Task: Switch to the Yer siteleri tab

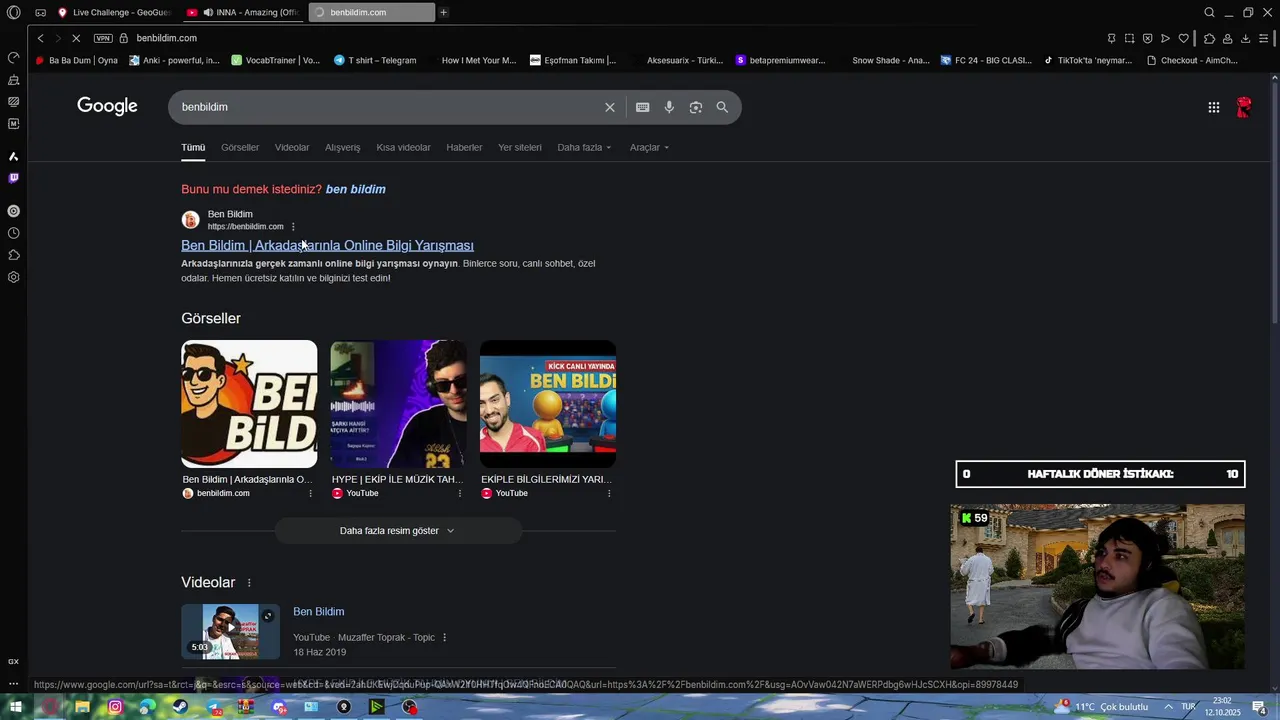Action: [x=520, y=147]
